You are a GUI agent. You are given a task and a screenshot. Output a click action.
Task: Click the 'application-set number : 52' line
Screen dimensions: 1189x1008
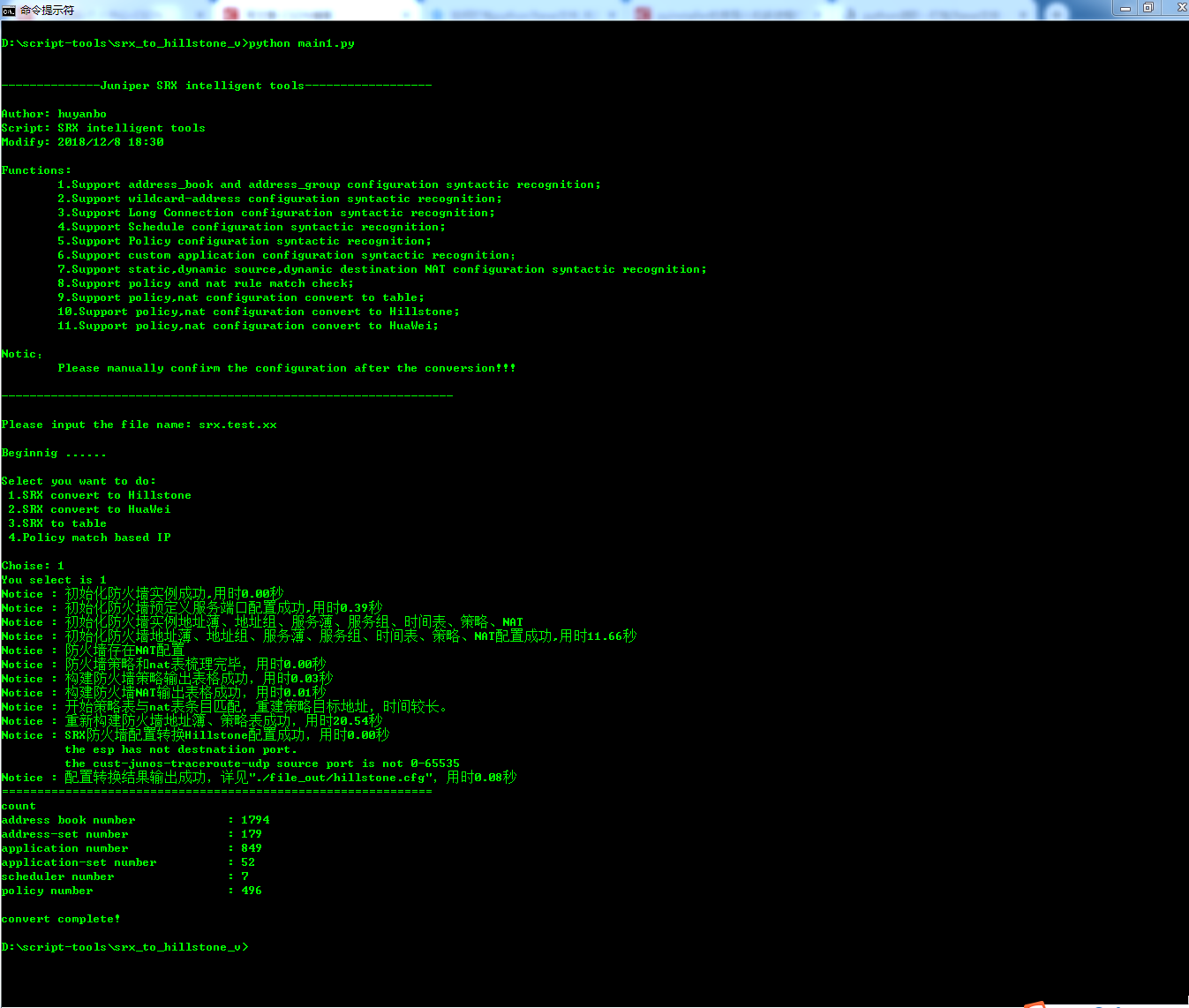[x=128, y=862]
